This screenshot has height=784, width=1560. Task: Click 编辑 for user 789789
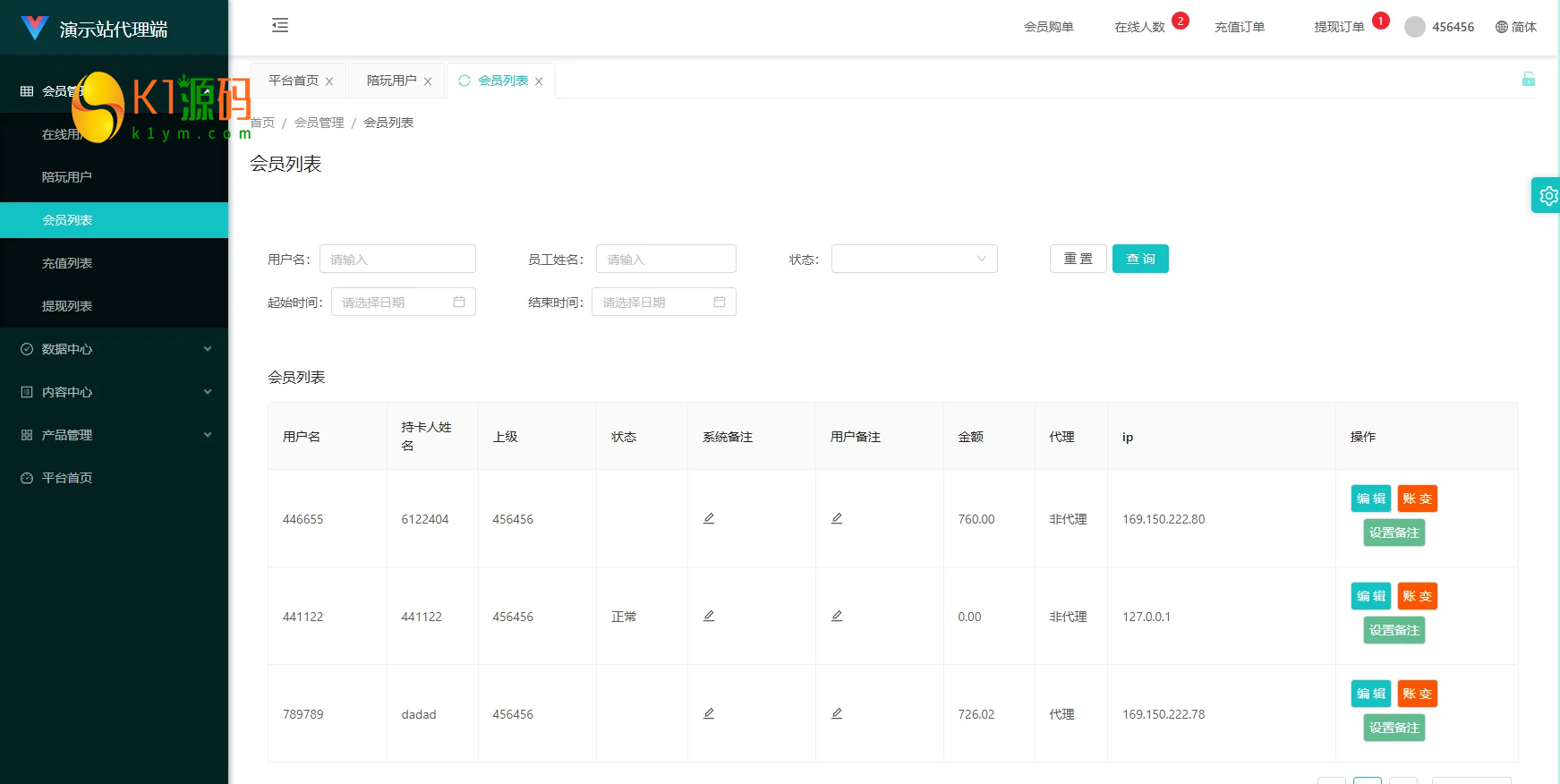click(1371, 694)
